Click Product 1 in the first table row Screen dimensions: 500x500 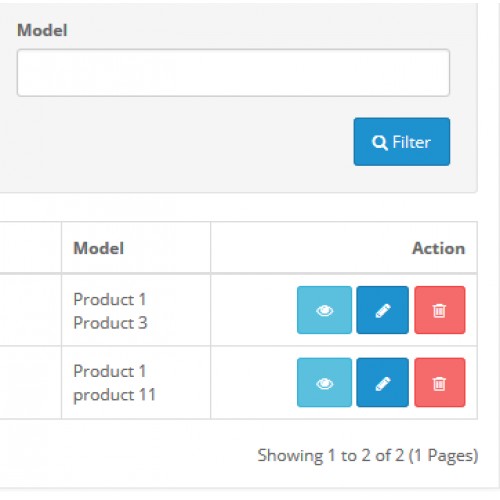110,299
